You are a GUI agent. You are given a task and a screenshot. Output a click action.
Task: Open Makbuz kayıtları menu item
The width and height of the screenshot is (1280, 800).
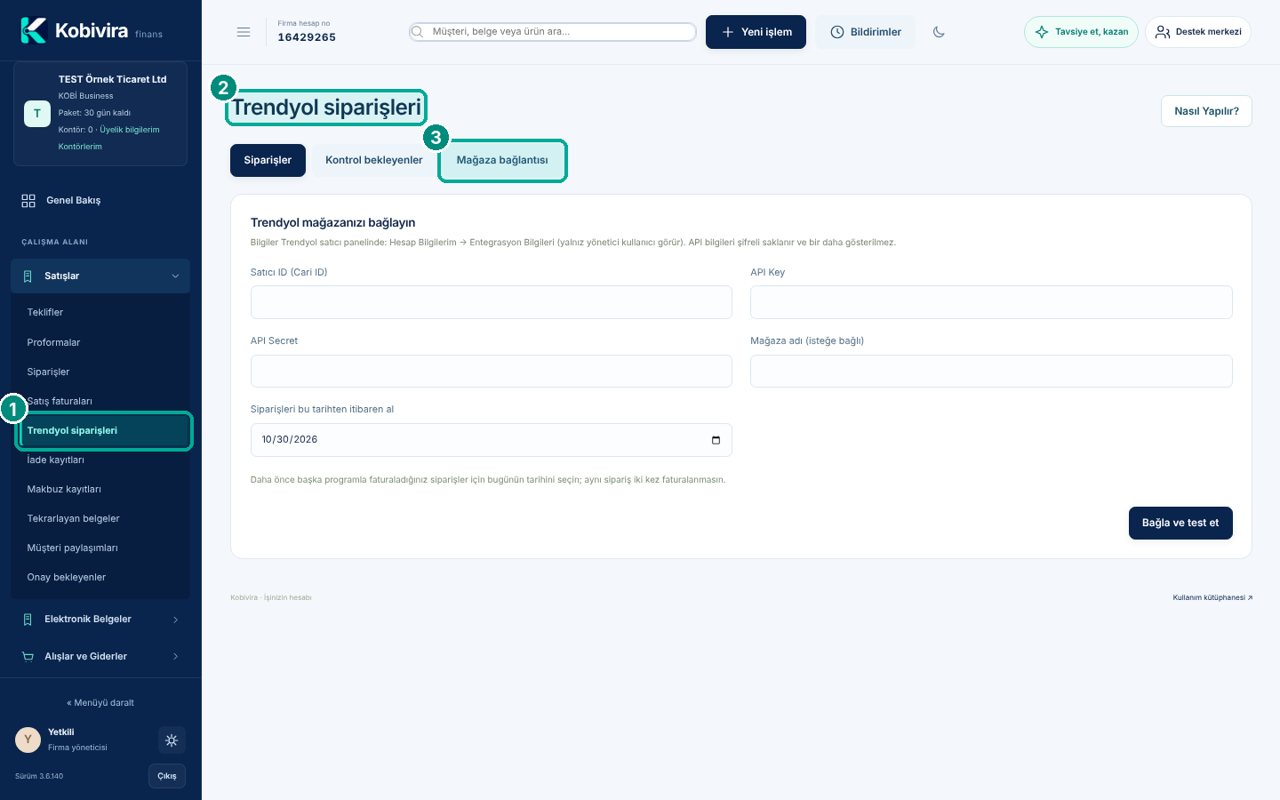pos(64,489)
